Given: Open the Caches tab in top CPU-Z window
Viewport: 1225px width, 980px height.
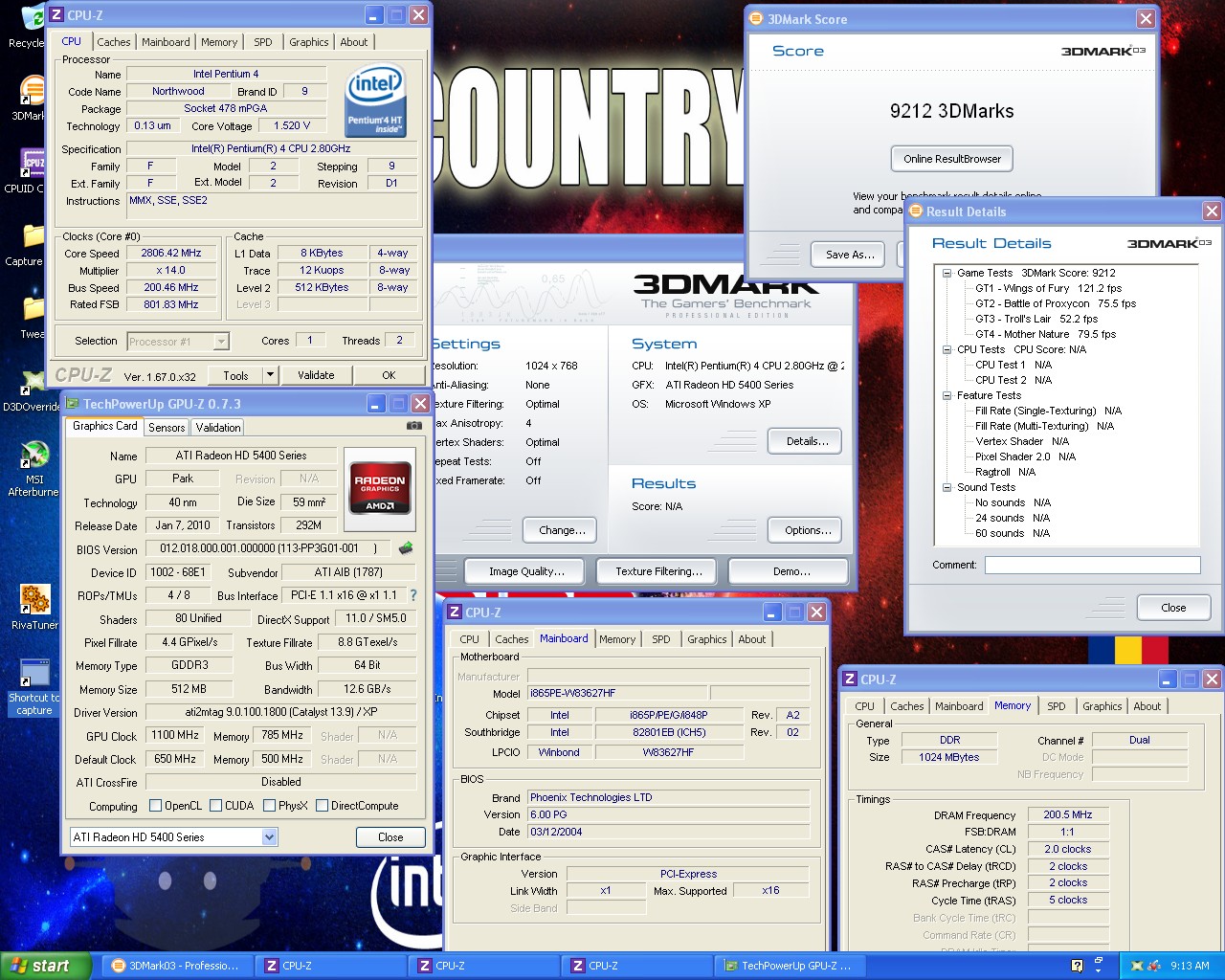Looking at the screenshot, I should tap(113, 42).
